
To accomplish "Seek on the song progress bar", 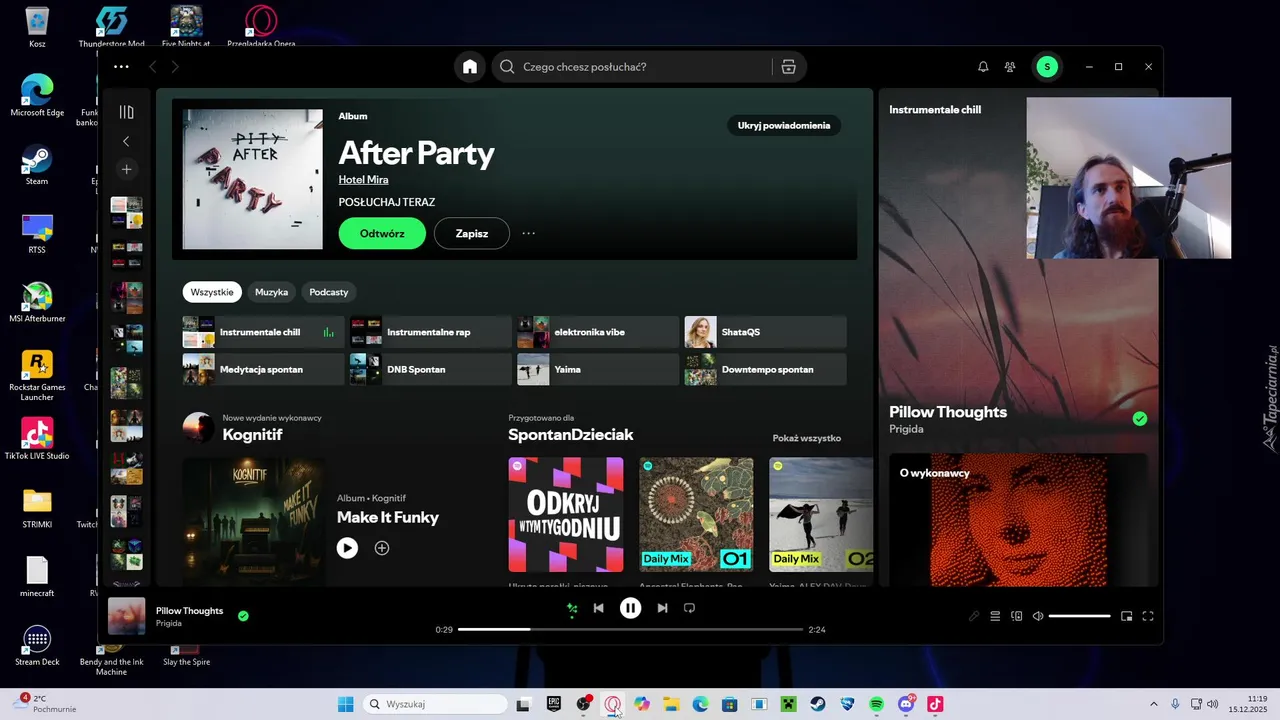I will coord(630,629).
